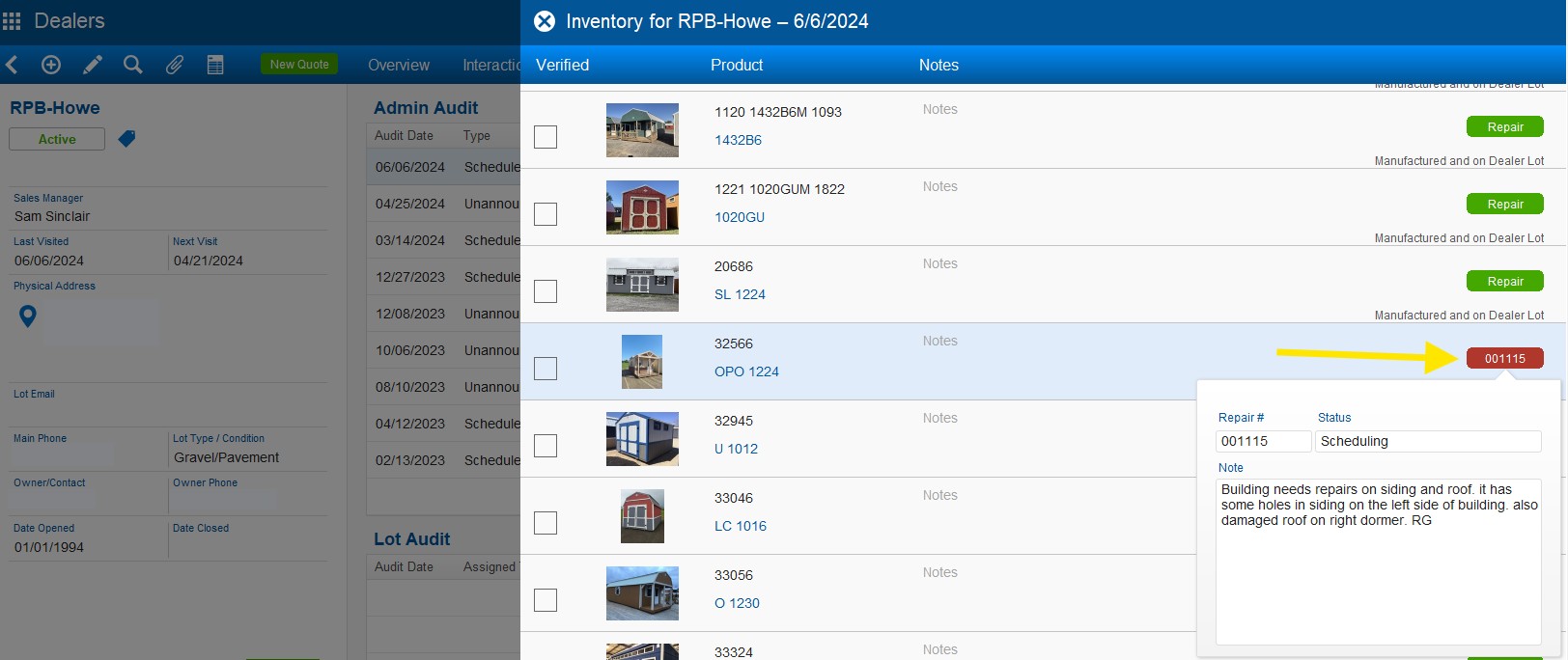Open the thumbnail photo for product 33056
The image size is (1568, 660).
[x=642, y=593]
